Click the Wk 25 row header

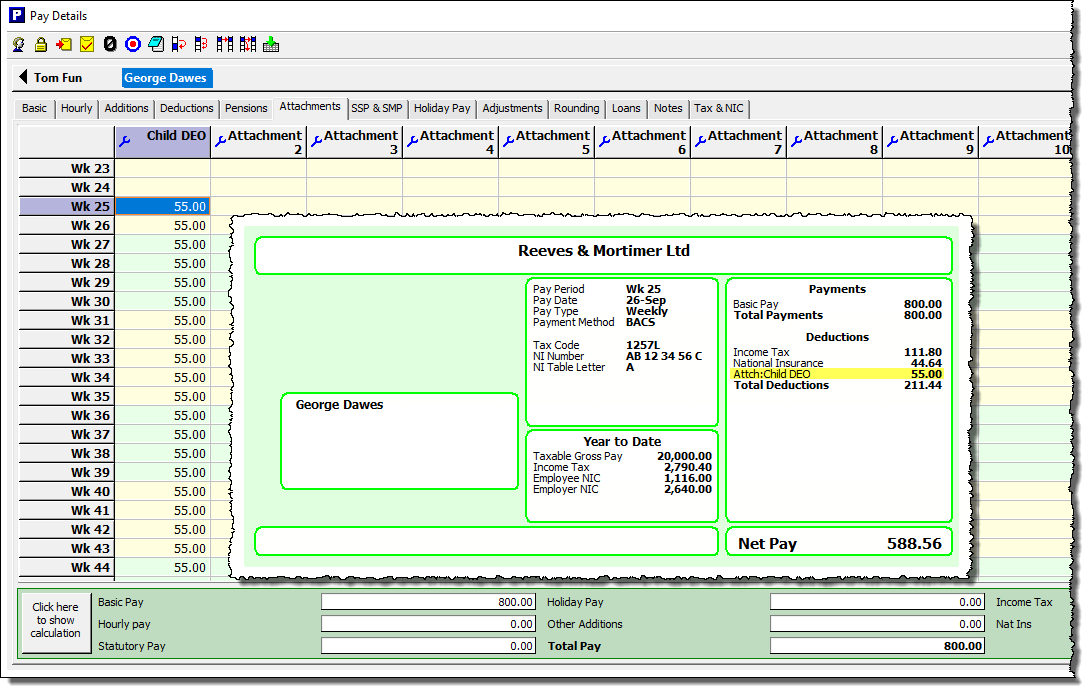67,207
